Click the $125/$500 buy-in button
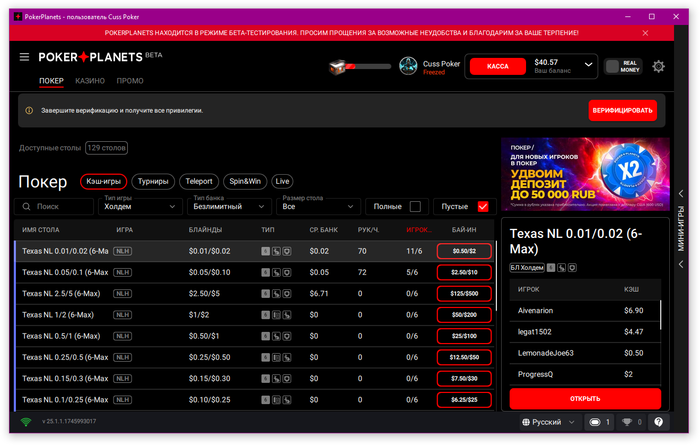Viewport: 700px width, 445px height. pyautogui.click(x=464, y=294)
